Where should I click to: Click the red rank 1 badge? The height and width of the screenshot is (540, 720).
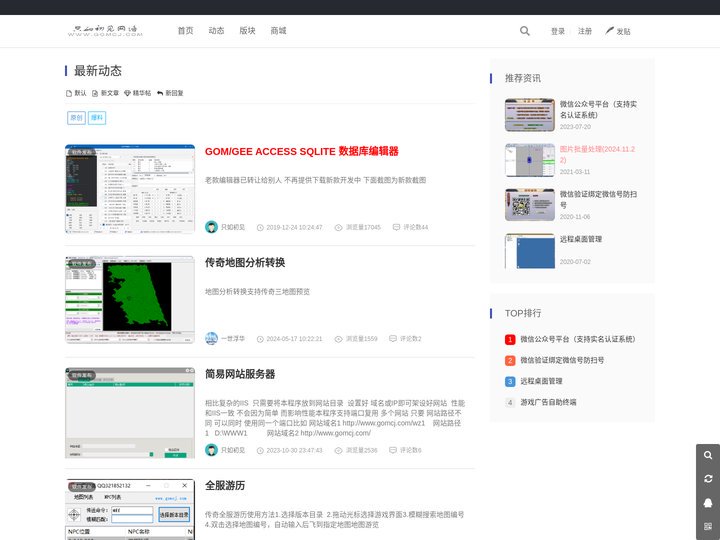click(x=510, y=339)
